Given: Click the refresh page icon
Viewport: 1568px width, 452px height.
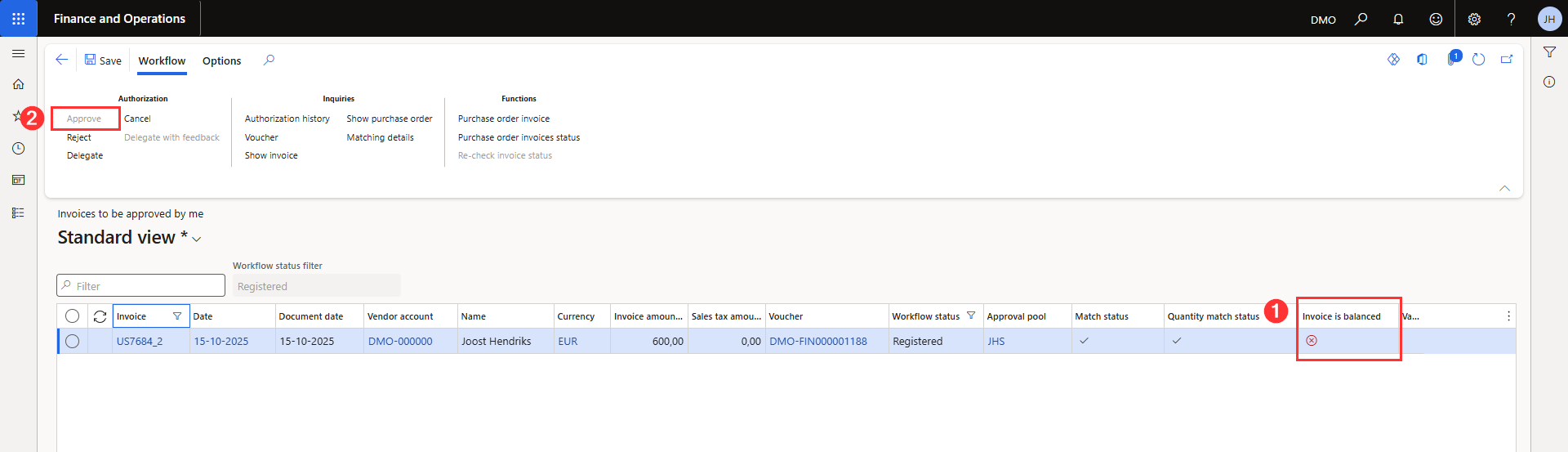Looking at the screenshot, I should (x=1478, y=60).
